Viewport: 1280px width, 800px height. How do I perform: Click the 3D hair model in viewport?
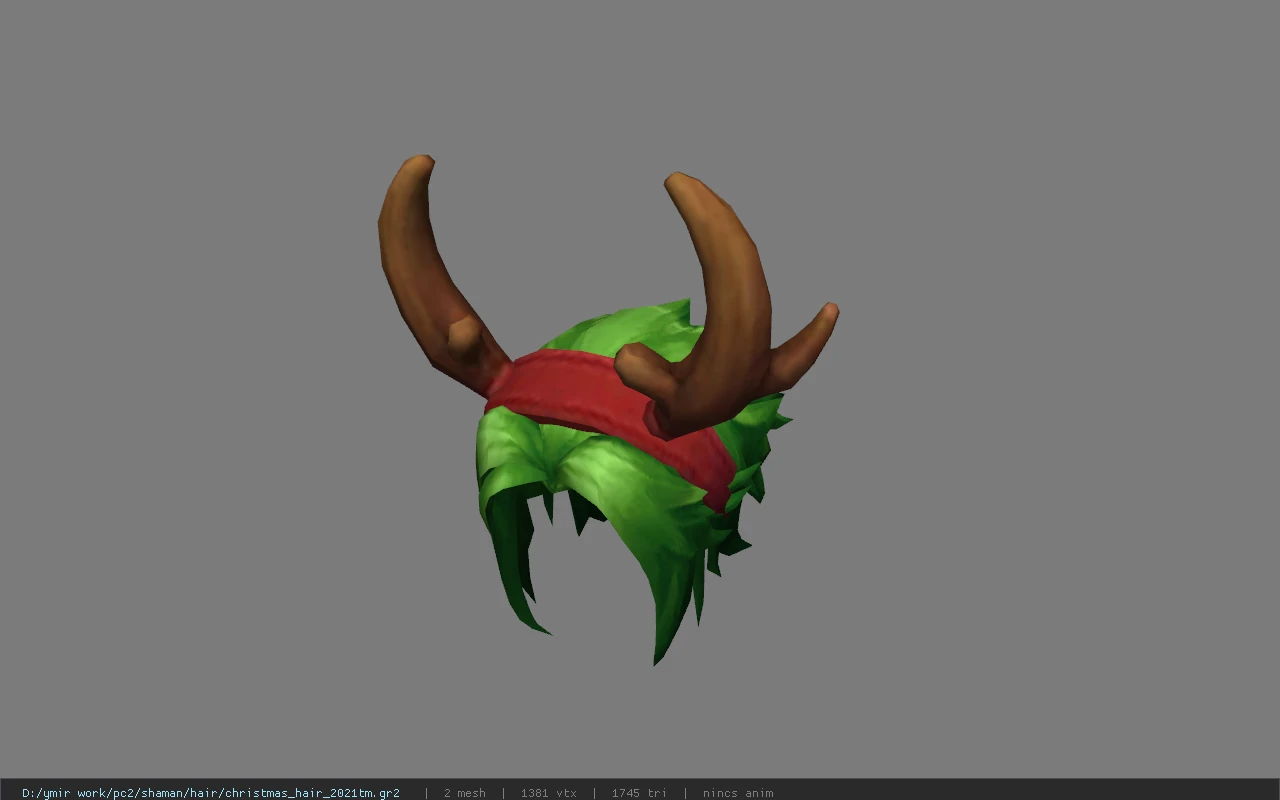pyautogui.click(x=607, y=410)
